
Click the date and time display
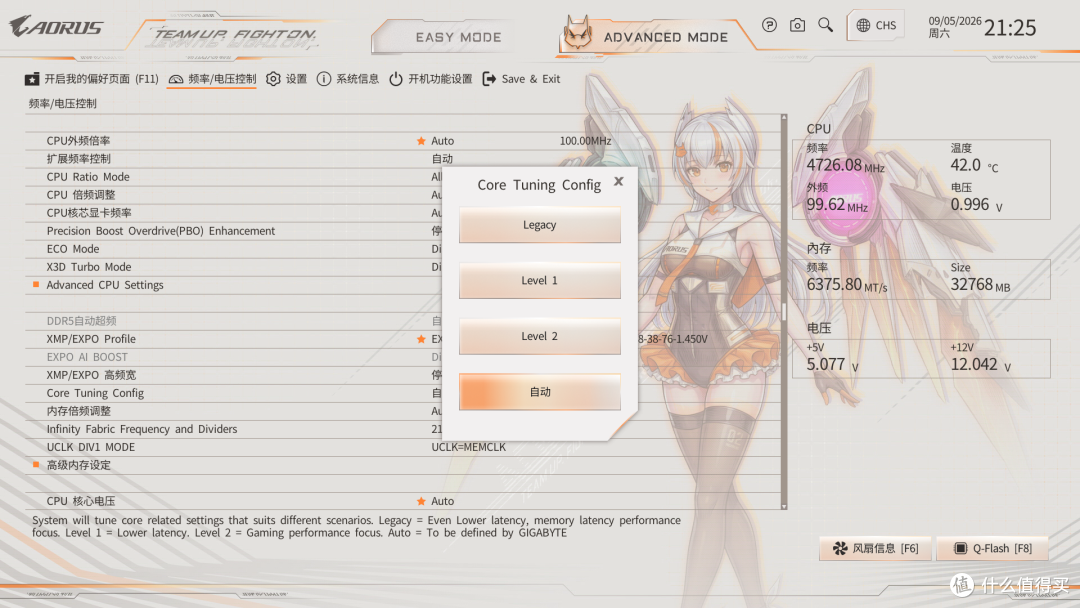tap(982, 27)
